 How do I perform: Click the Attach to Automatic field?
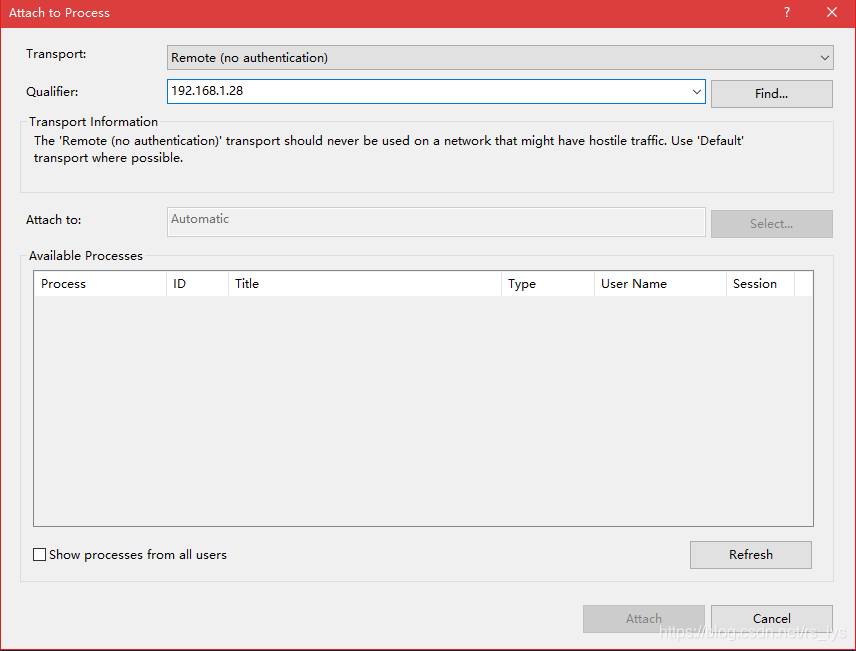pos(436,222)
